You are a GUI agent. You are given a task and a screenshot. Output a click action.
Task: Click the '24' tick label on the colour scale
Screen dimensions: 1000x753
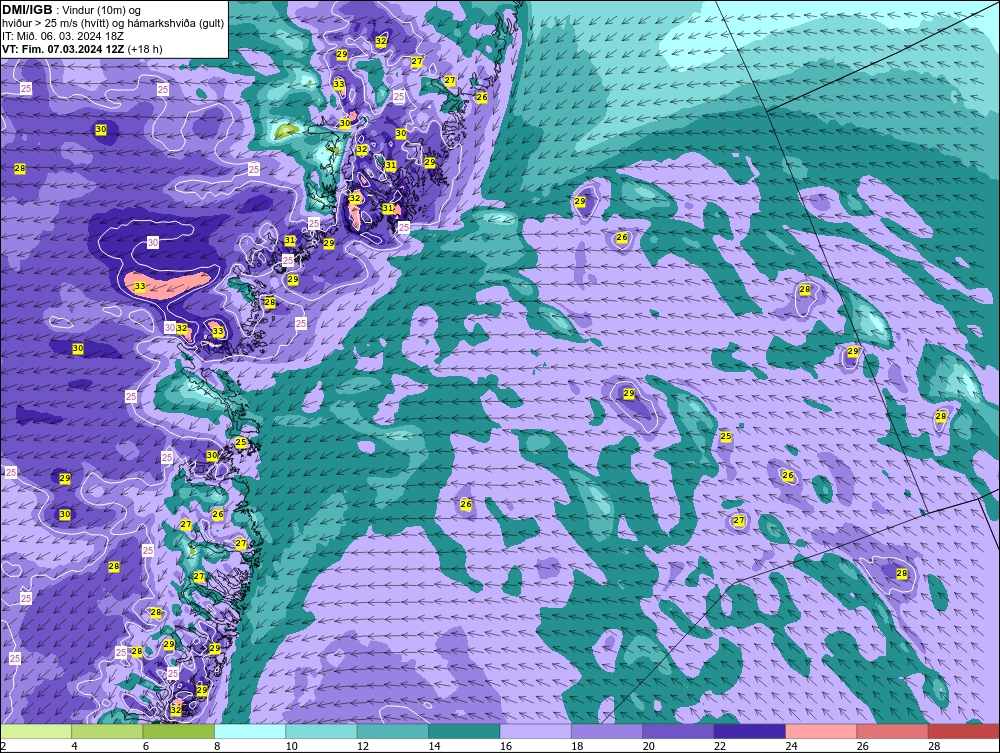[791, 746]
